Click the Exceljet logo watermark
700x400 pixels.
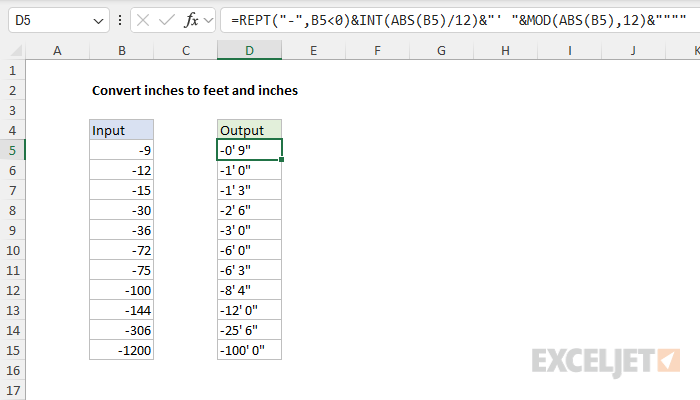tap(607, 359)
